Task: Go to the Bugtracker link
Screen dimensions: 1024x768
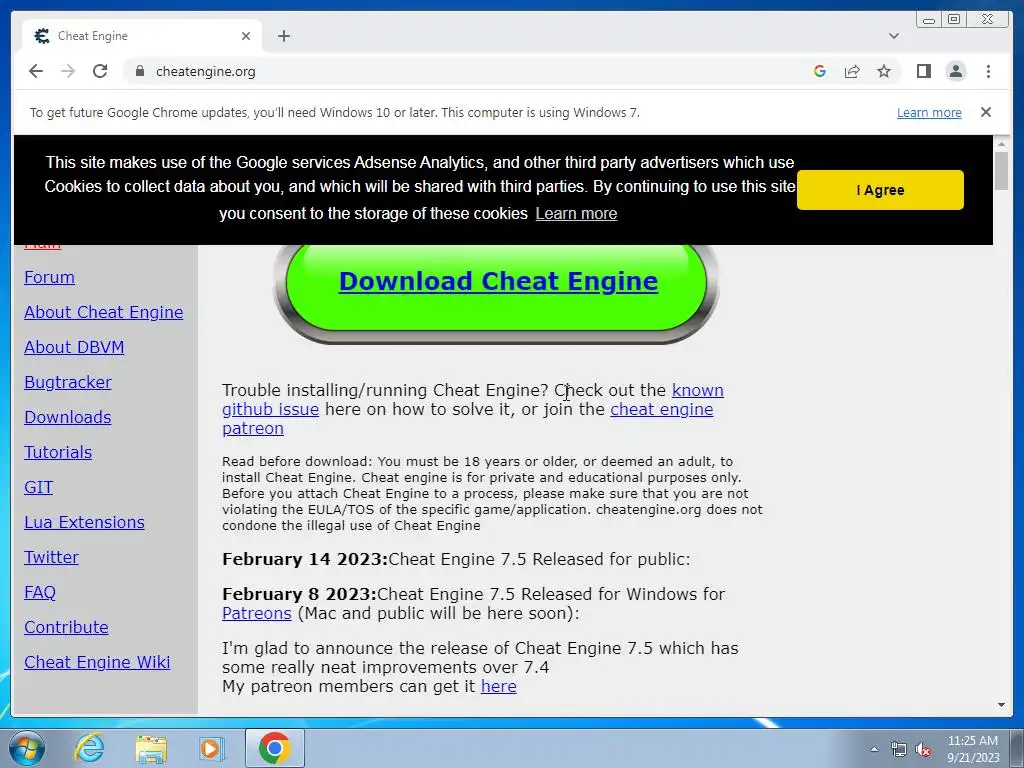Action: [x=68, y=382]
